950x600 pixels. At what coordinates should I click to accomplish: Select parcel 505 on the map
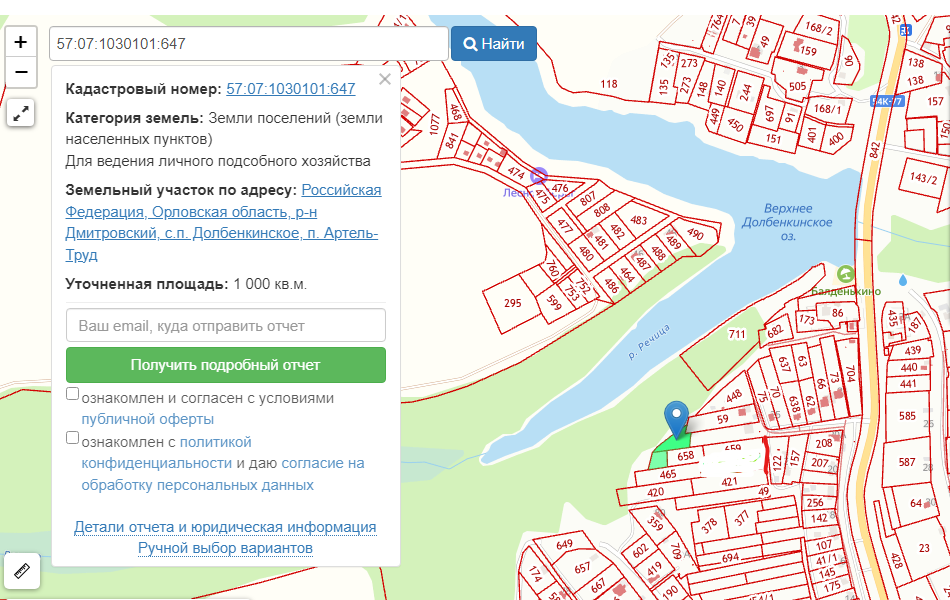pos(797,86)
